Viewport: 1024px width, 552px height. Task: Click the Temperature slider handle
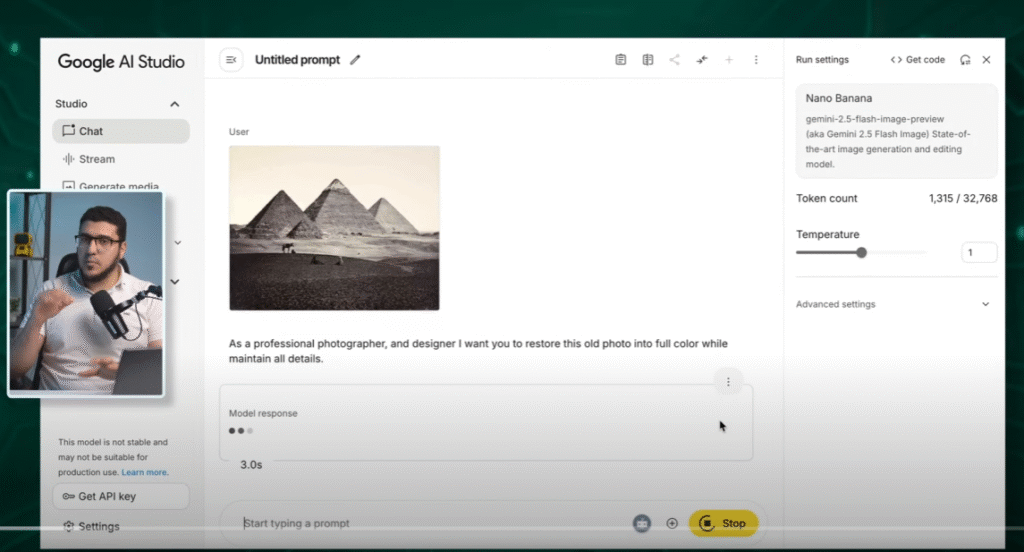click(861, 253)
